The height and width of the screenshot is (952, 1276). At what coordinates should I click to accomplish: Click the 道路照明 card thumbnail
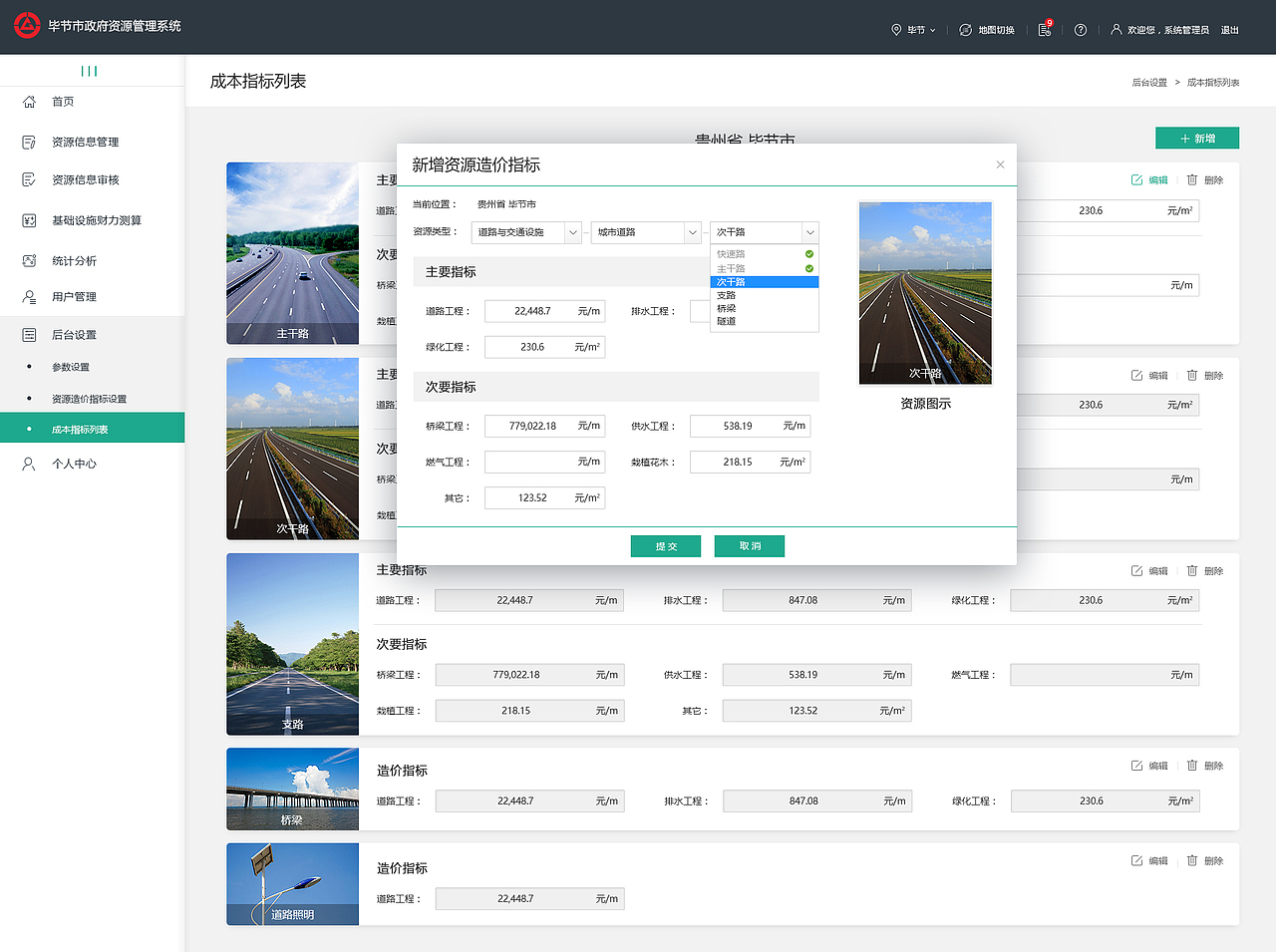pos(292,884)
